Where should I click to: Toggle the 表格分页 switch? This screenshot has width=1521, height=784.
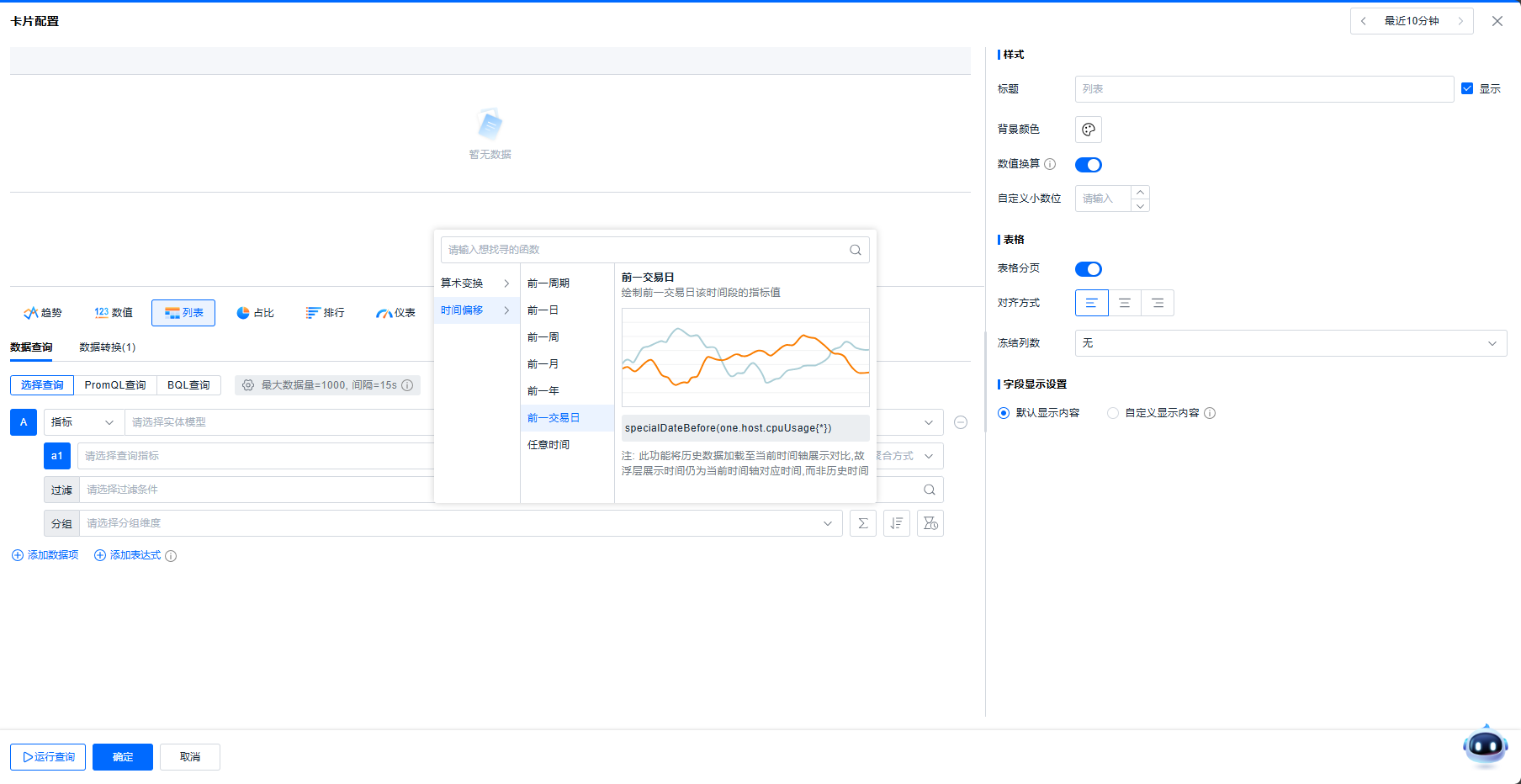1088,269
